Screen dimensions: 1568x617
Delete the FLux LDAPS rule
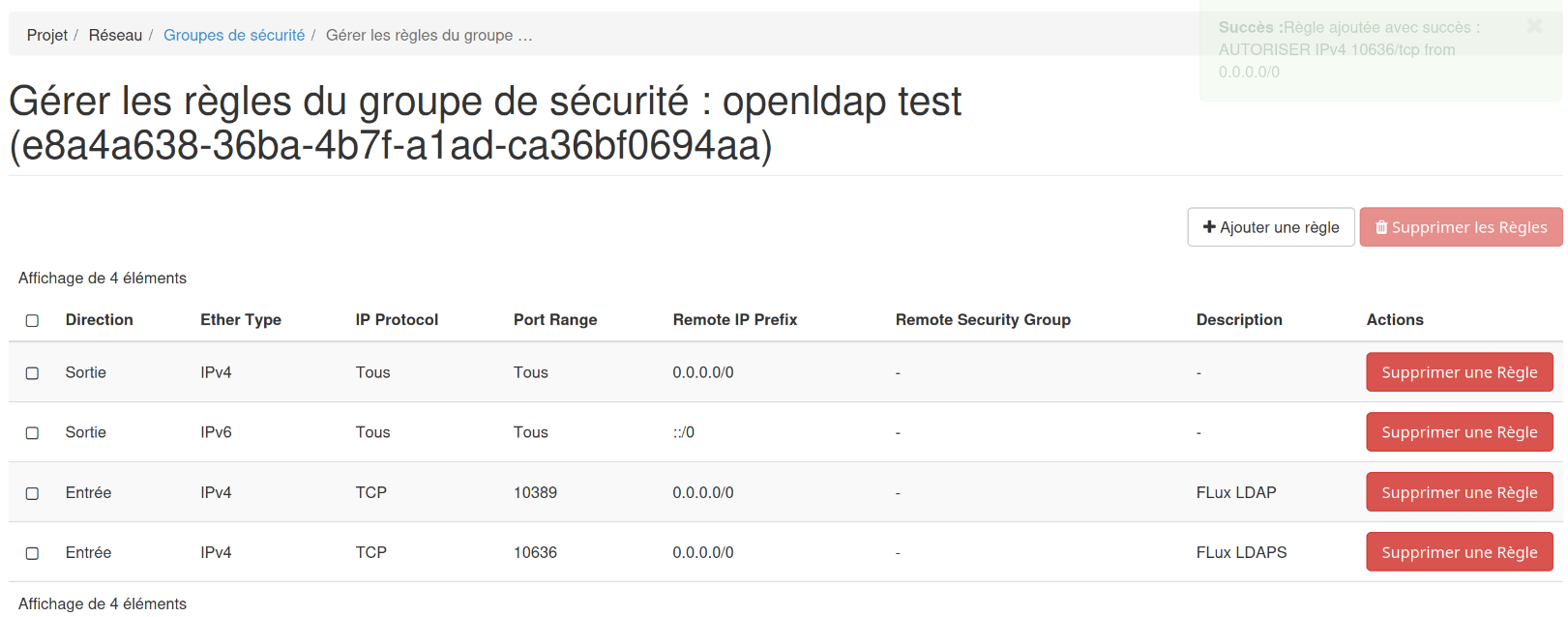pyautogui.click(x=1459, y=552)
